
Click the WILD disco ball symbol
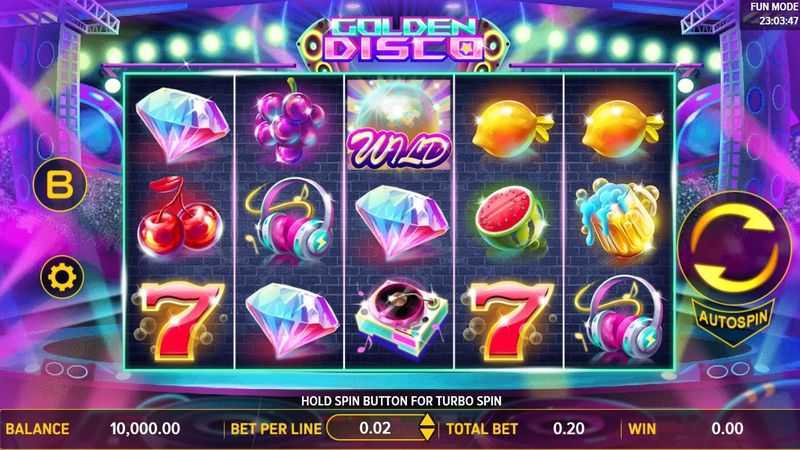[x=399, y=124]
